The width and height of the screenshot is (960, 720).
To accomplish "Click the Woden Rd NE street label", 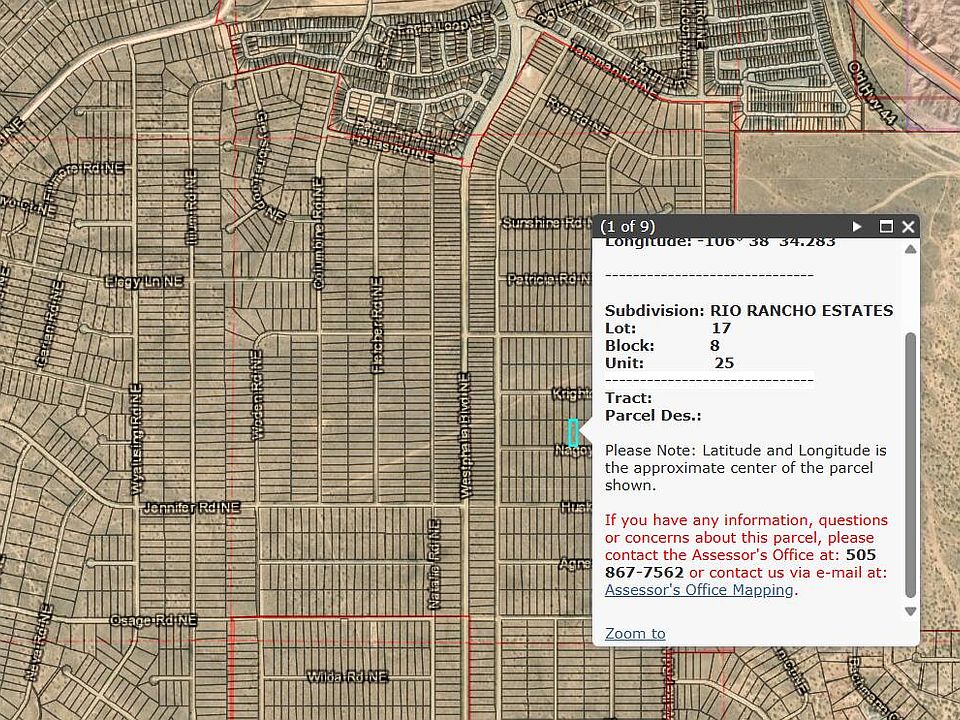I will (257, 394).
